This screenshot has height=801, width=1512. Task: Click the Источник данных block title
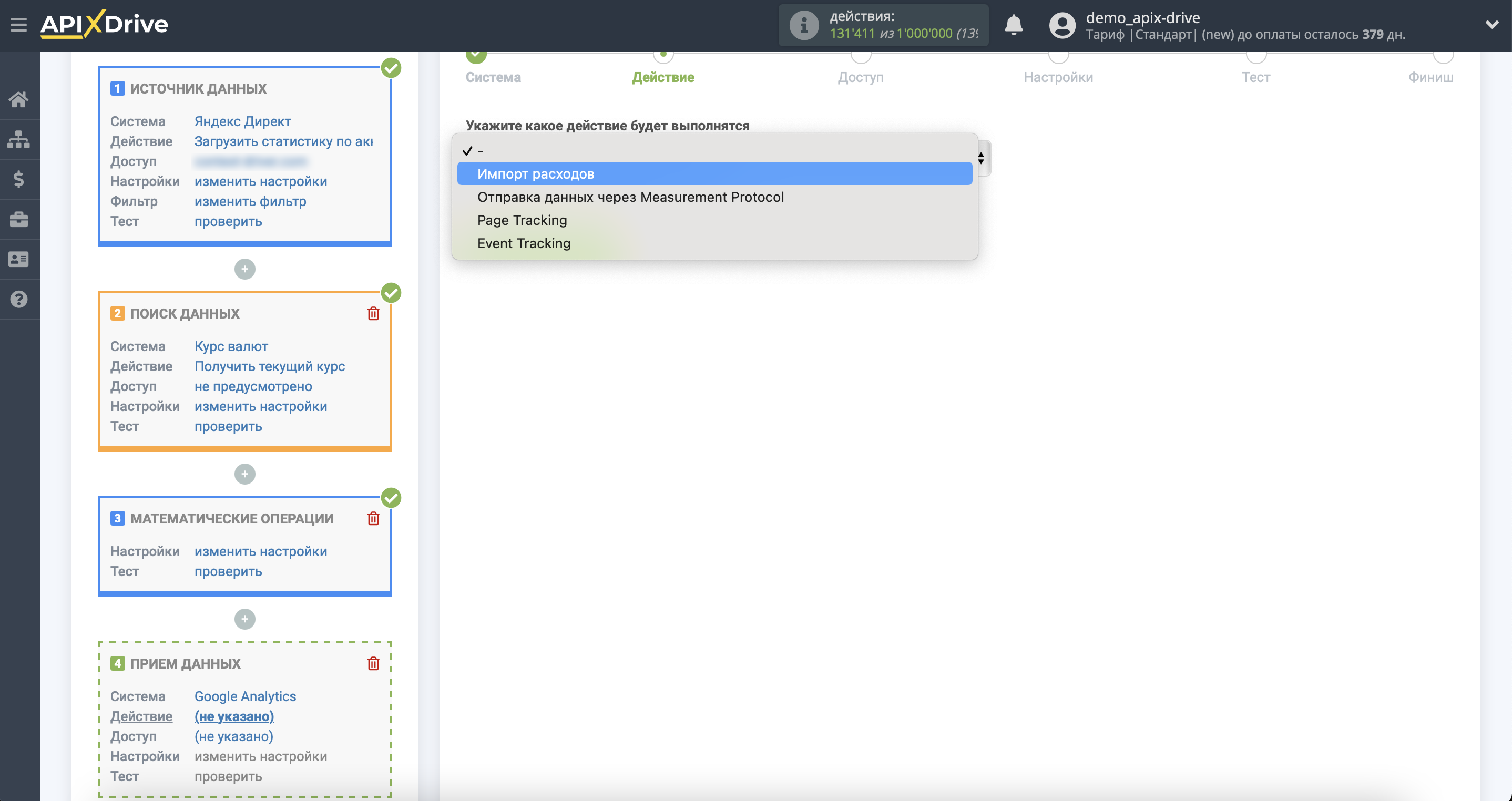point(198,88)
